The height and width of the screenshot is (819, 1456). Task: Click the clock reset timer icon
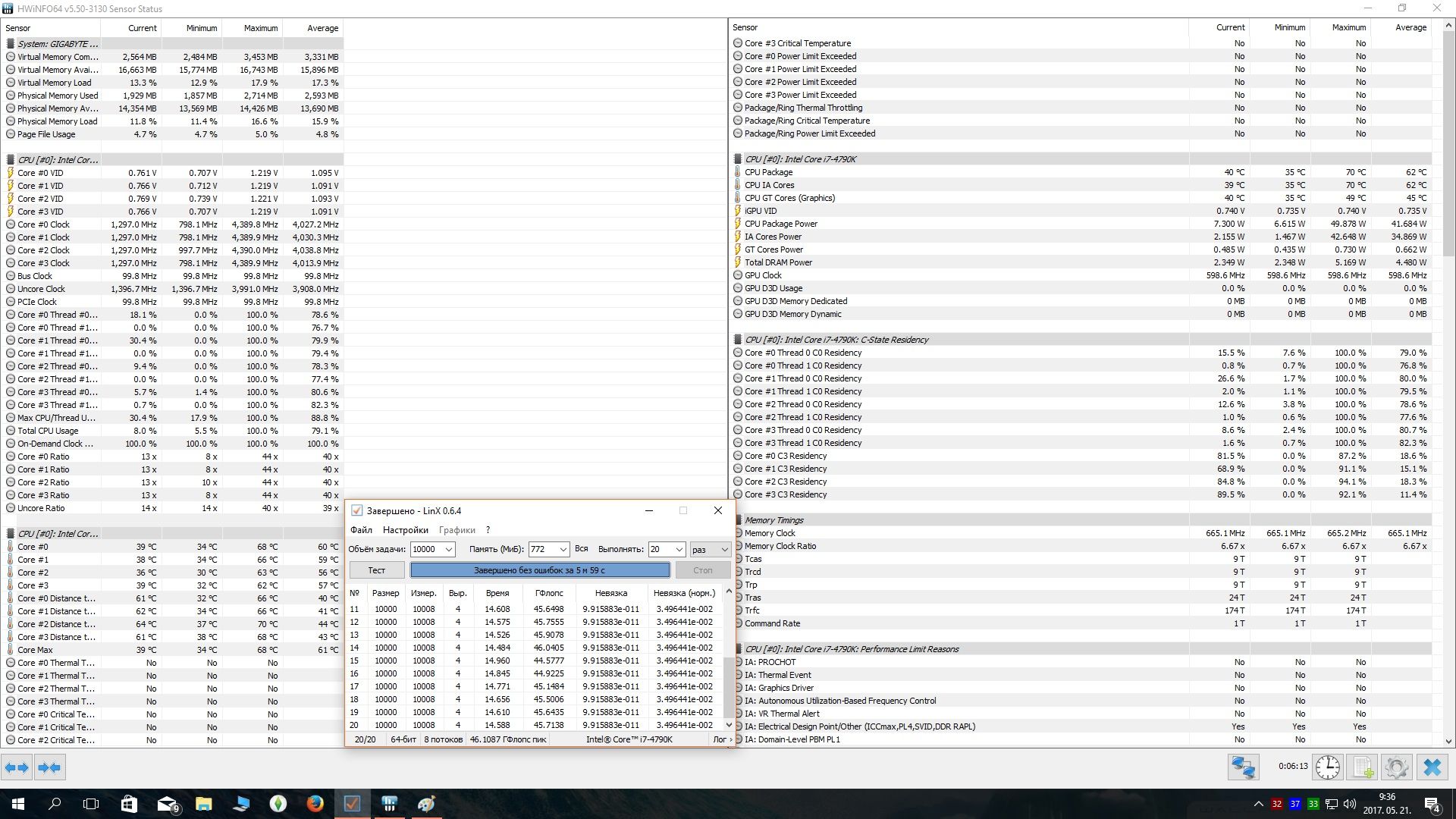click(1327, 767)
